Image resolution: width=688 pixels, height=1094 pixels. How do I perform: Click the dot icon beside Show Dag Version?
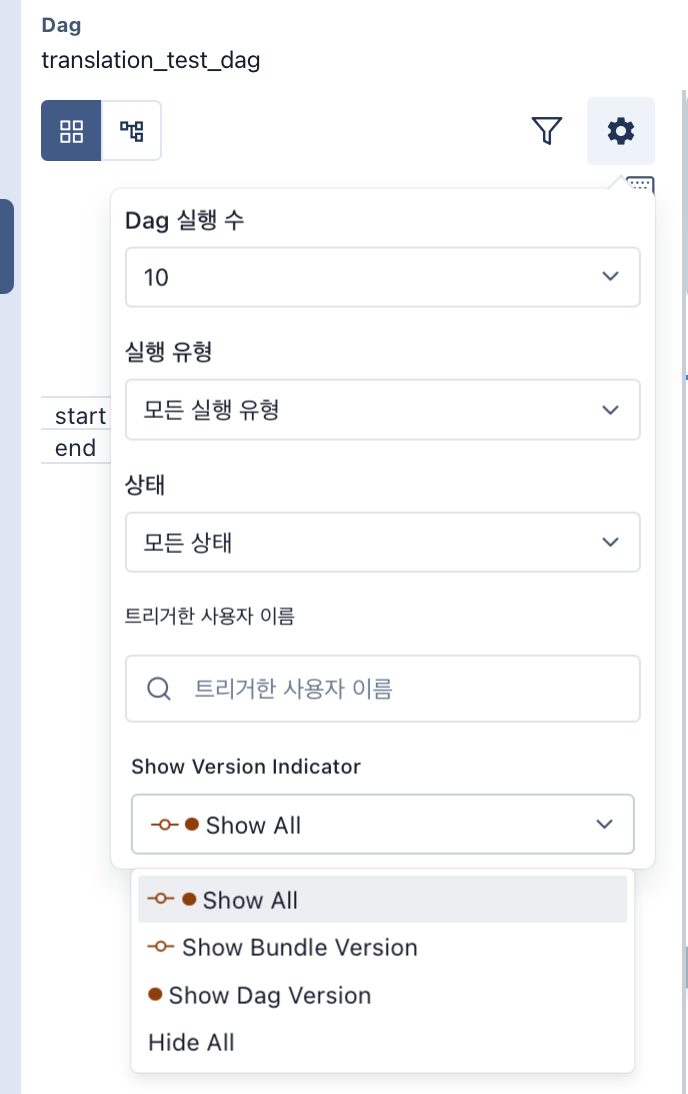point(155,995)
